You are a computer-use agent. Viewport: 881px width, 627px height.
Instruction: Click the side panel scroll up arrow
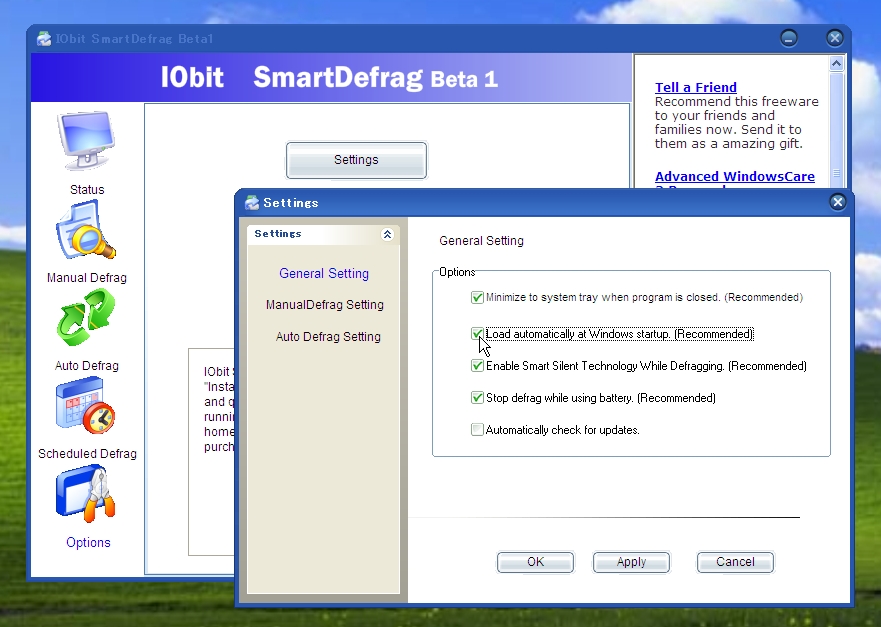(x=836, y=63)
